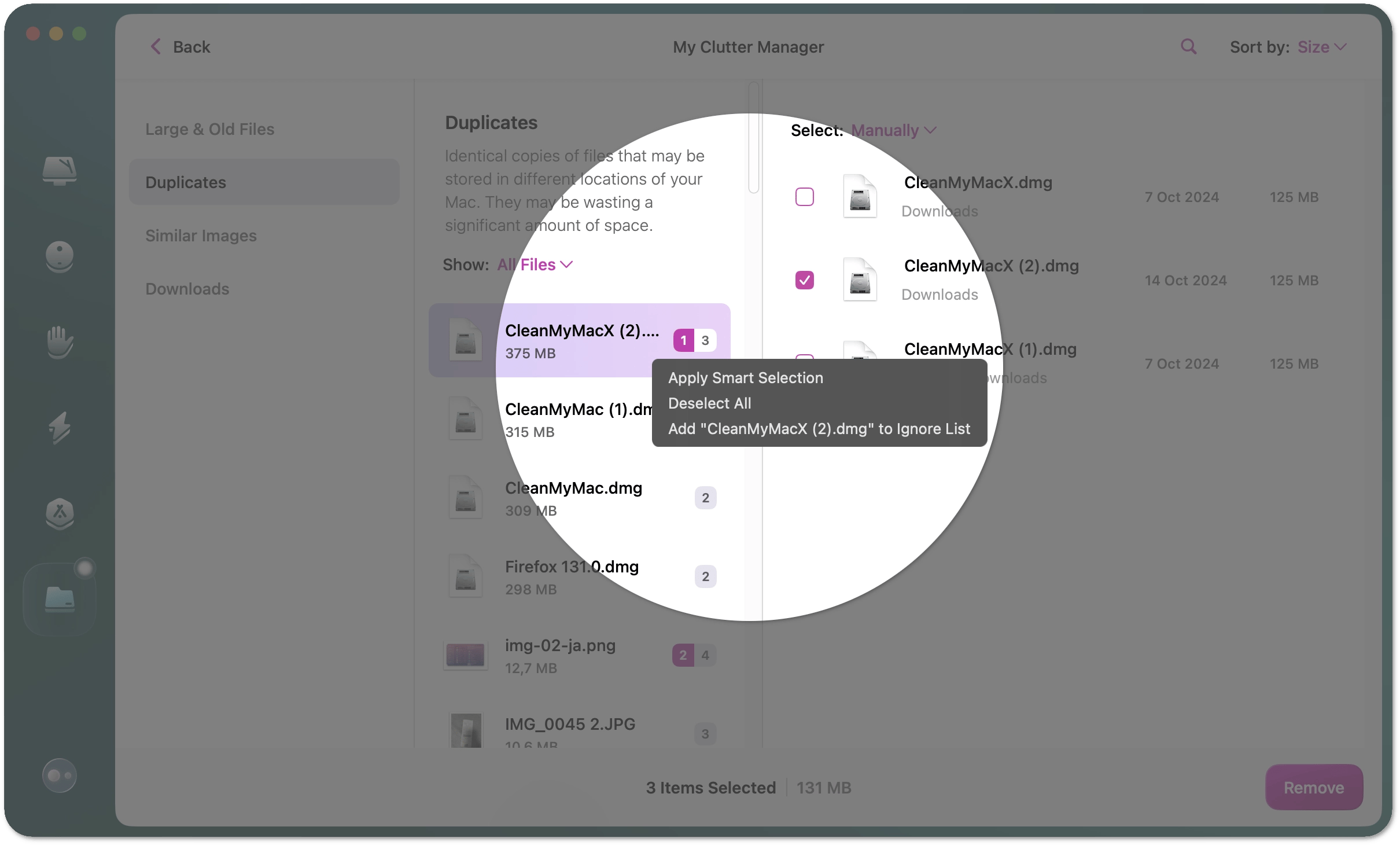The image size is (1400, 845).
Task: Click the CleanMyMacX.dmg file name in details
Action: 978,182
